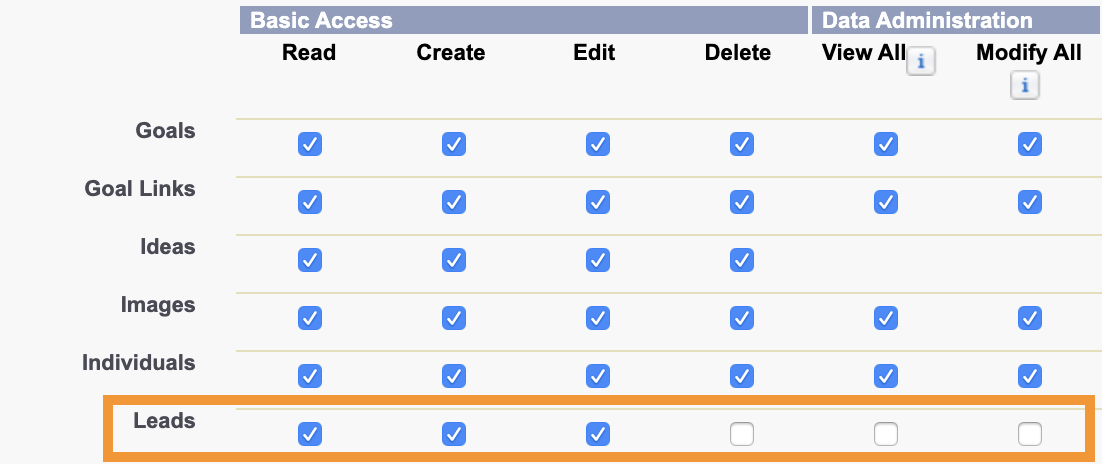Uncheck Edit permission for Goals
This screenshot has width=1102, height=464.
(597, 144)
